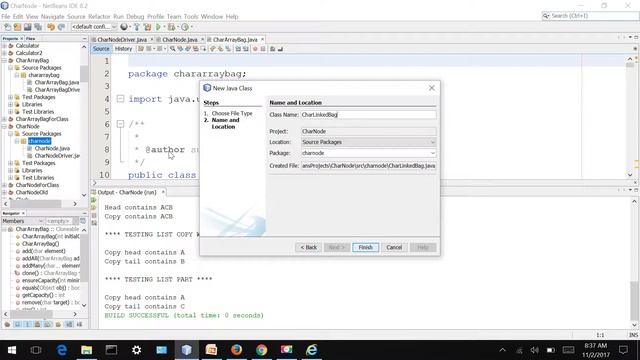Click the Redo toolbar icon
Screen dimensions: 640x360
(x=61, y=27)
